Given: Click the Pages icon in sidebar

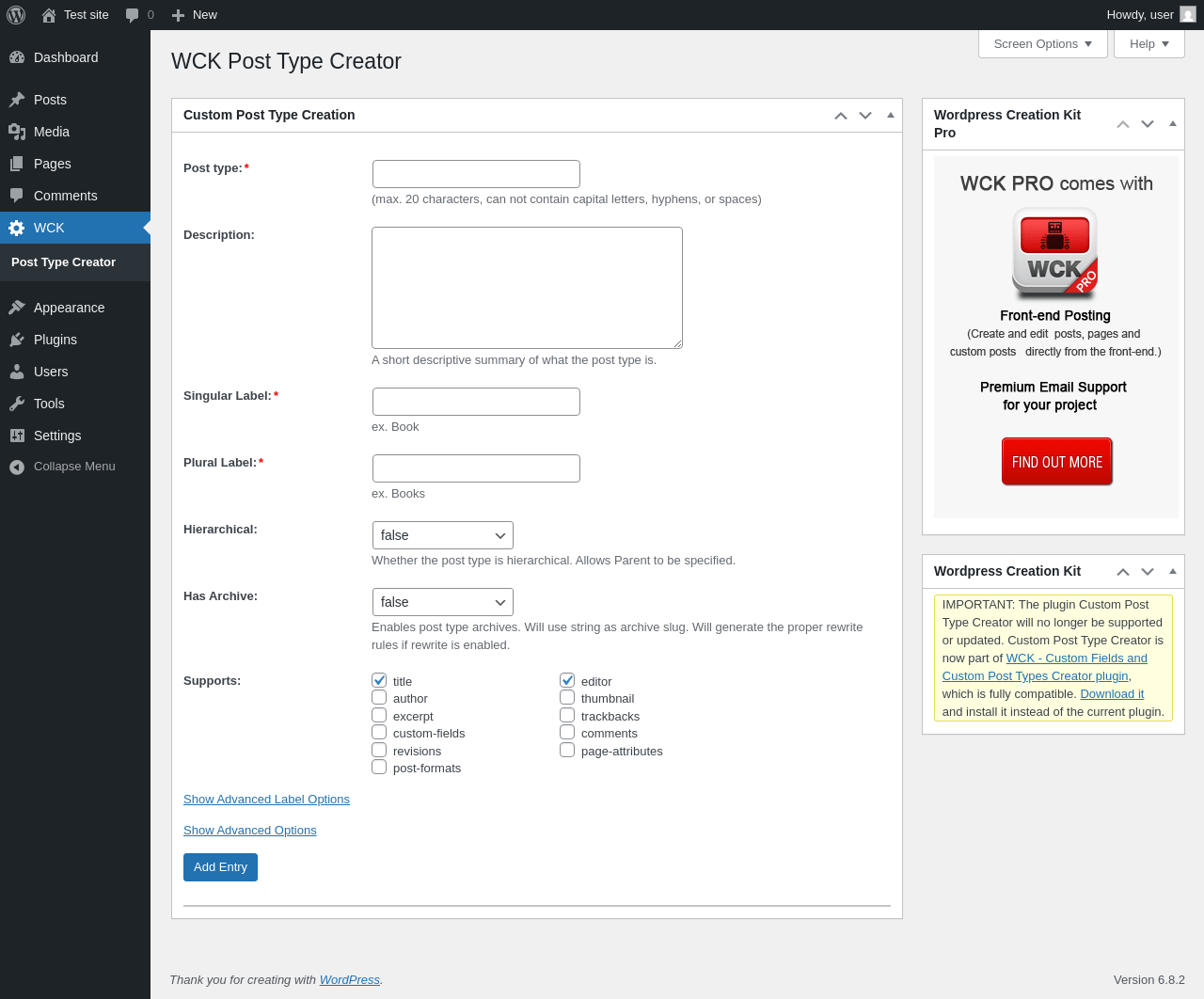Looking at the screenshot, I should tap(17, 164).
